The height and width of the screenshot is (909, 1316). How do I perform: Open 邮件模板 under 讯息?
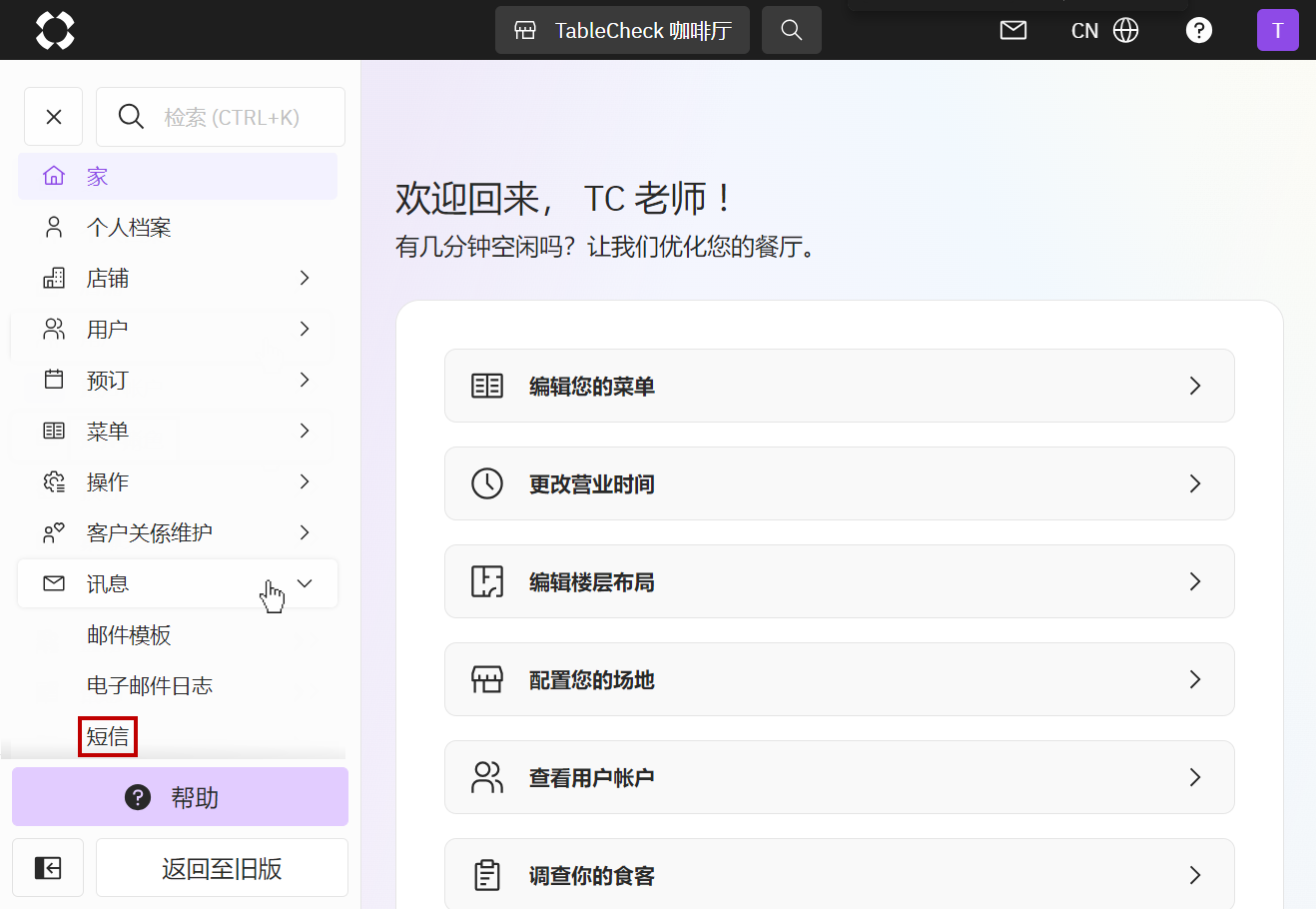point(129,635)
